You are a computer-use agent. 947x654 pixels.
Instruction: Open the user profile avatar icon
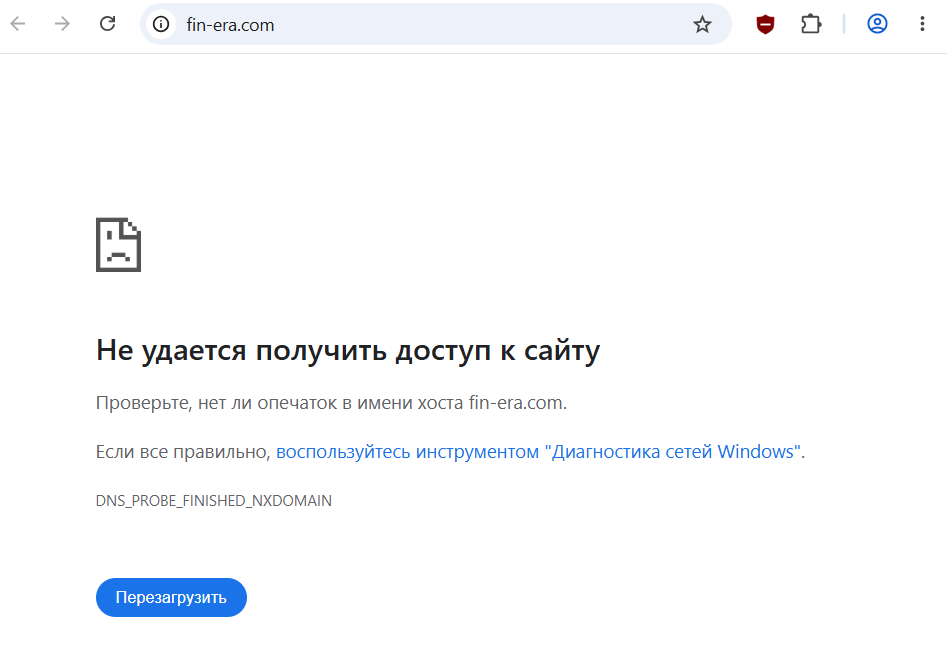877,24
